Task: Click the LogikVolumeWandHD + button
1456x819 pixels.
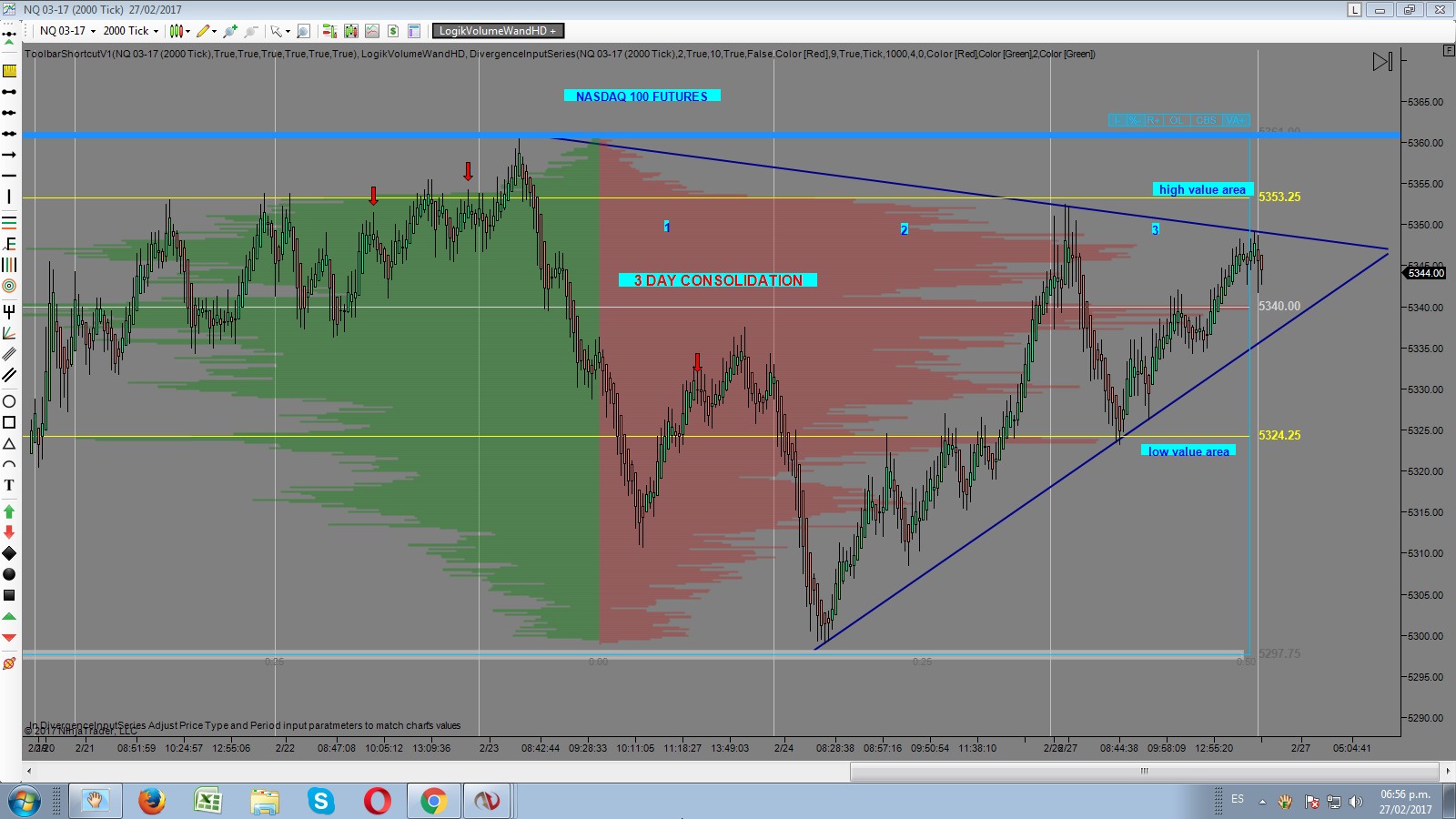Action: (x=498, y=31)
